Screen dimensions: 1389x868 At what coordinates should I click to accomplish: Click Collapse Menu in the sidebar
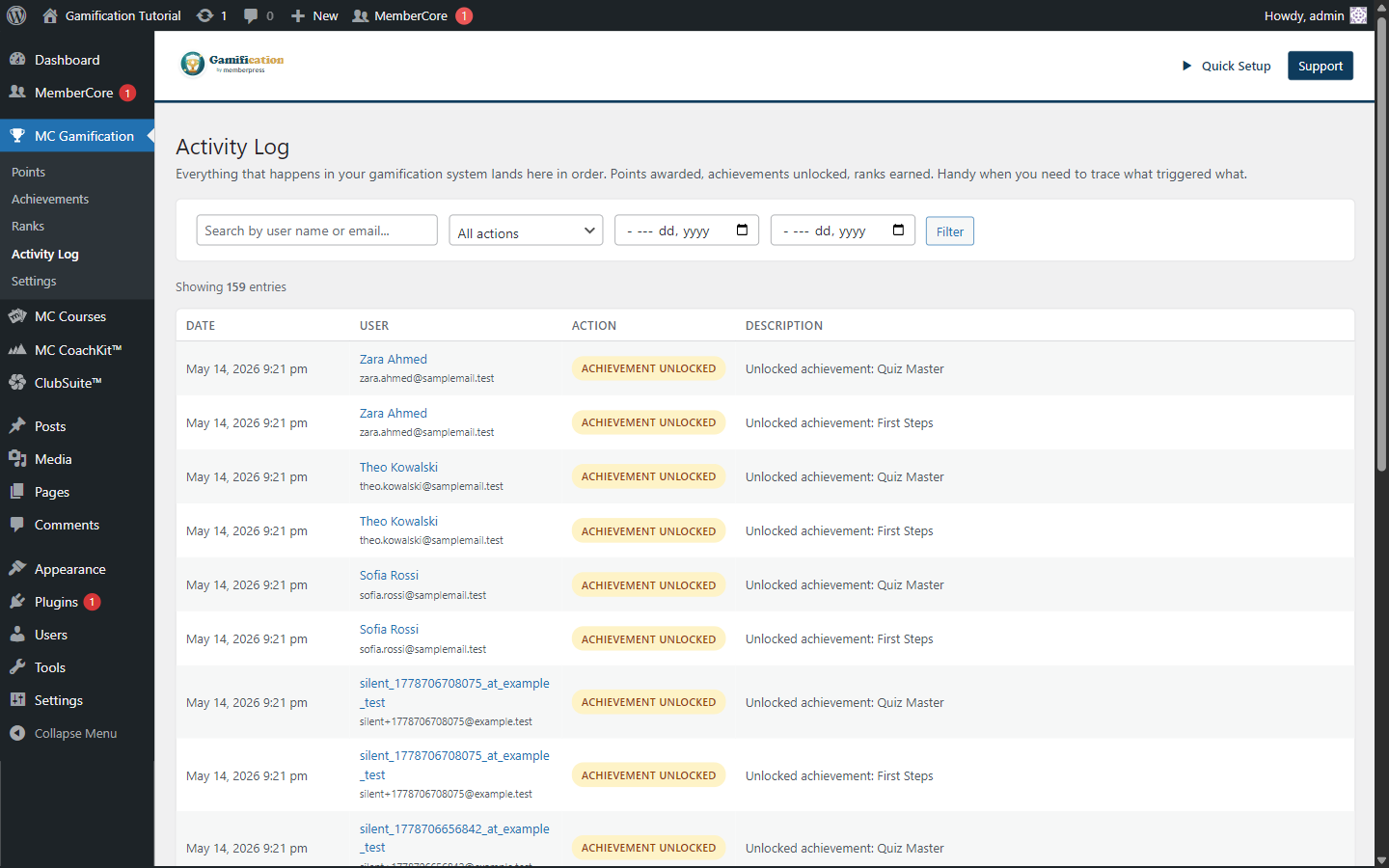77,733
